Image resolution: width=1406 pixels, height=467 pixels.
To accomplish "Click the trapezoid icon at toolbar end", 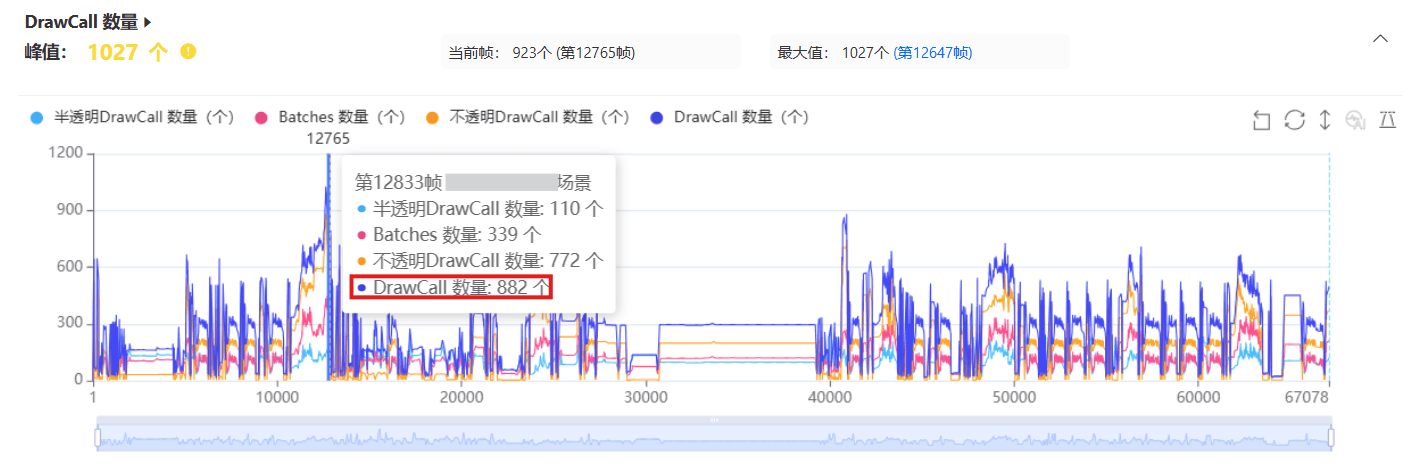I will click(1387, 120).
